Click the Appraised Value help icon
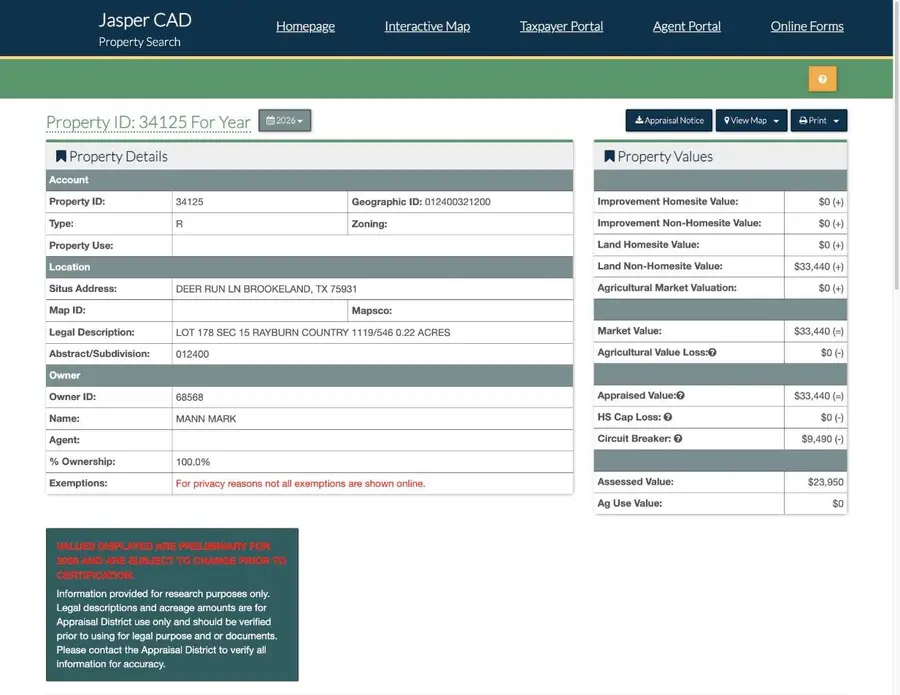 point(680,395)
